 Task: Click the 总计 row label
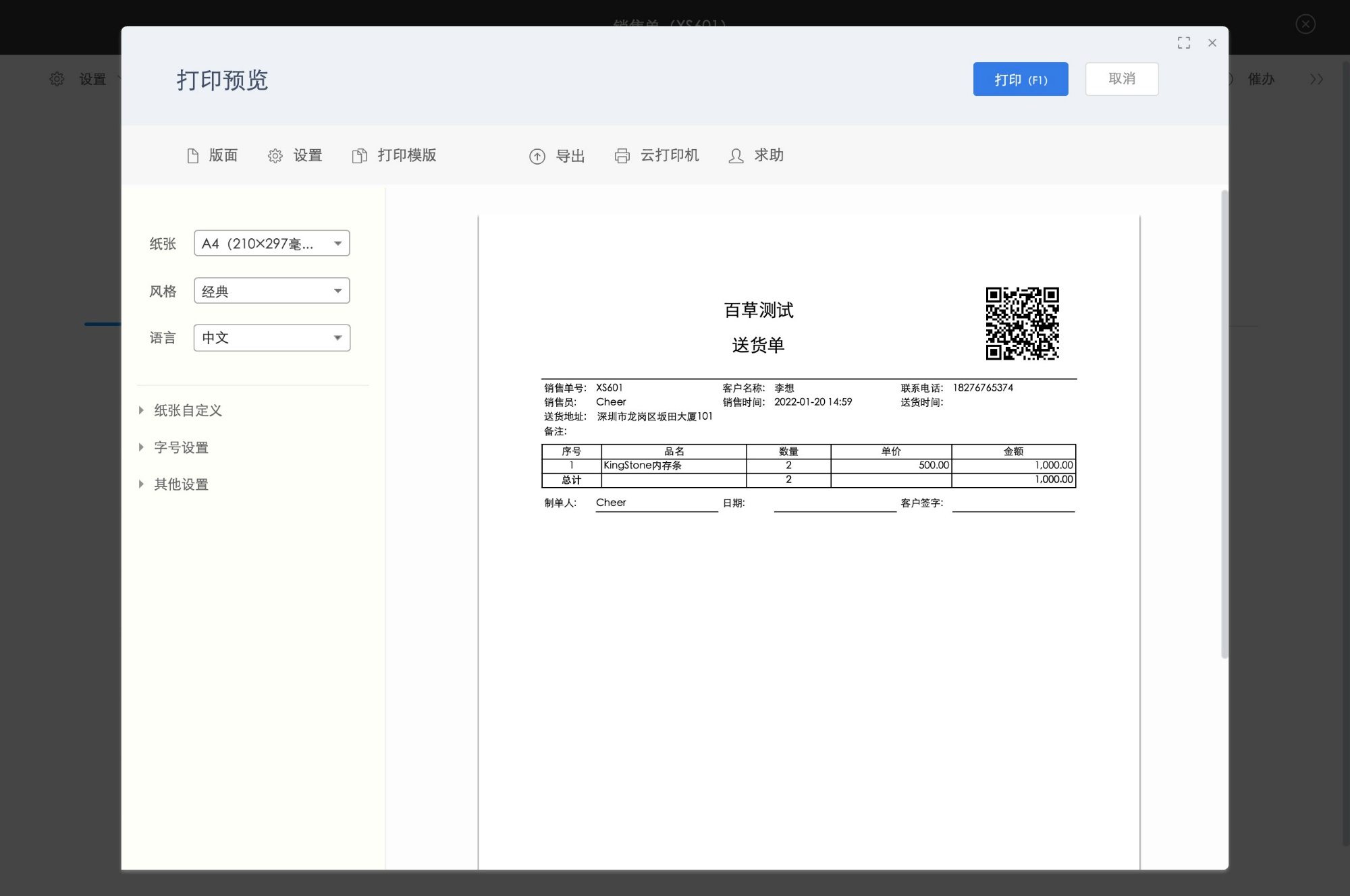[x=571, y=480]
